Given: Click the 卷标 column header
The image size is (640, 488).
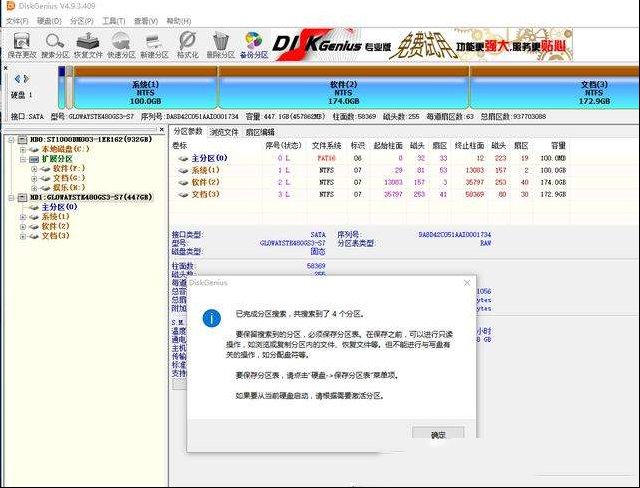Looking at the screenshot, I should point(180,146).
